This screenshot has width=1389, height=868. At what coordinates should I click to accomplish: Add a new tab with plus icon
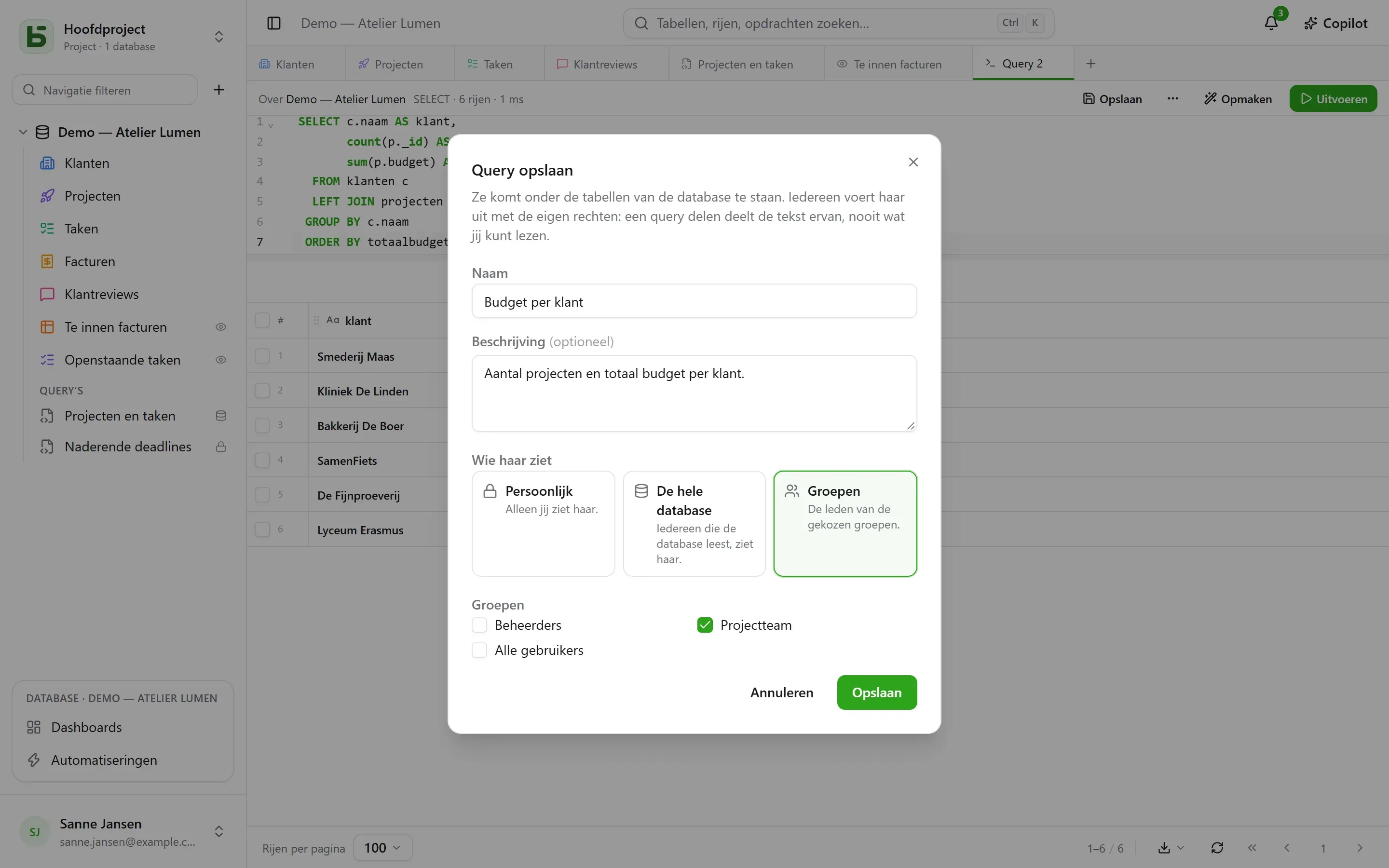(1090, 64)
